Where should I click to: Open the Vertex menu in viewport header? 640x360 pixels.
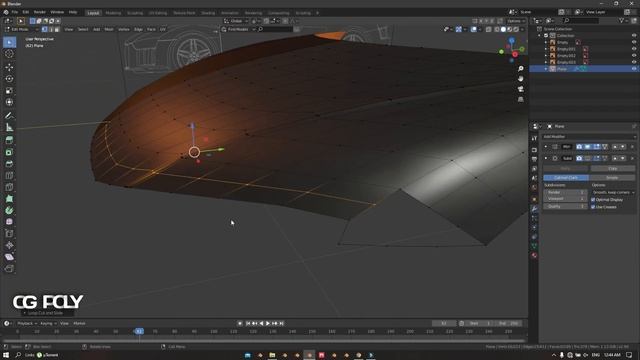(124, 29)
